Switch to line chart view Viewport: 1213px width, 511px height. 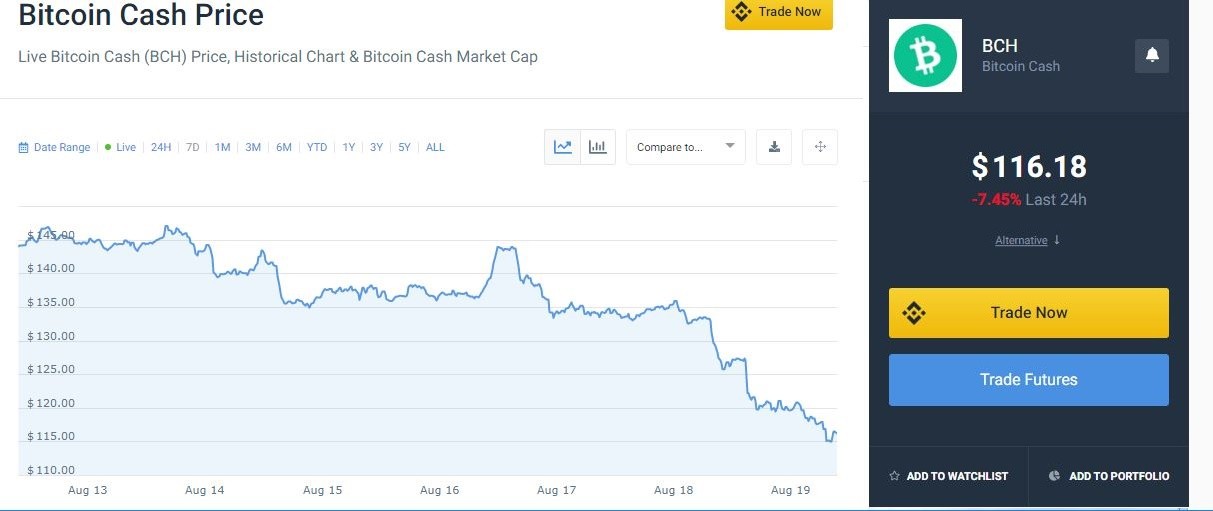(x=563, y=147)
